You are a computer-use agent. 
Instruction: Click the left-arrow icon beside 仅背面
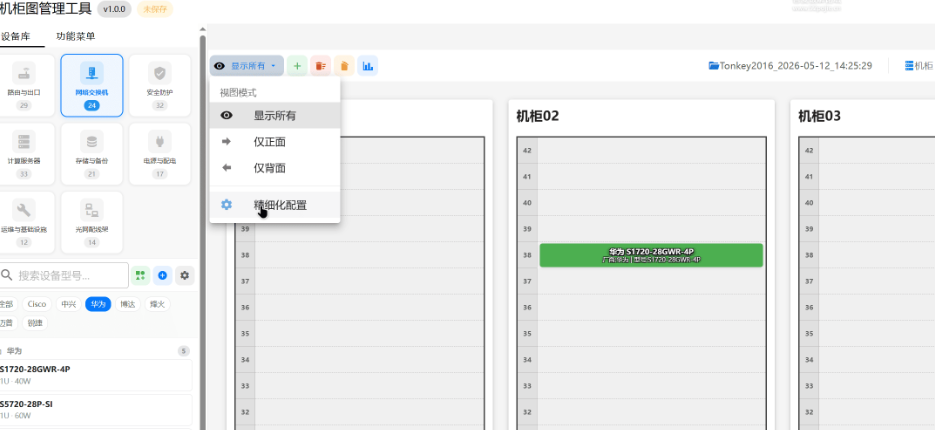(x=227, y=168)
